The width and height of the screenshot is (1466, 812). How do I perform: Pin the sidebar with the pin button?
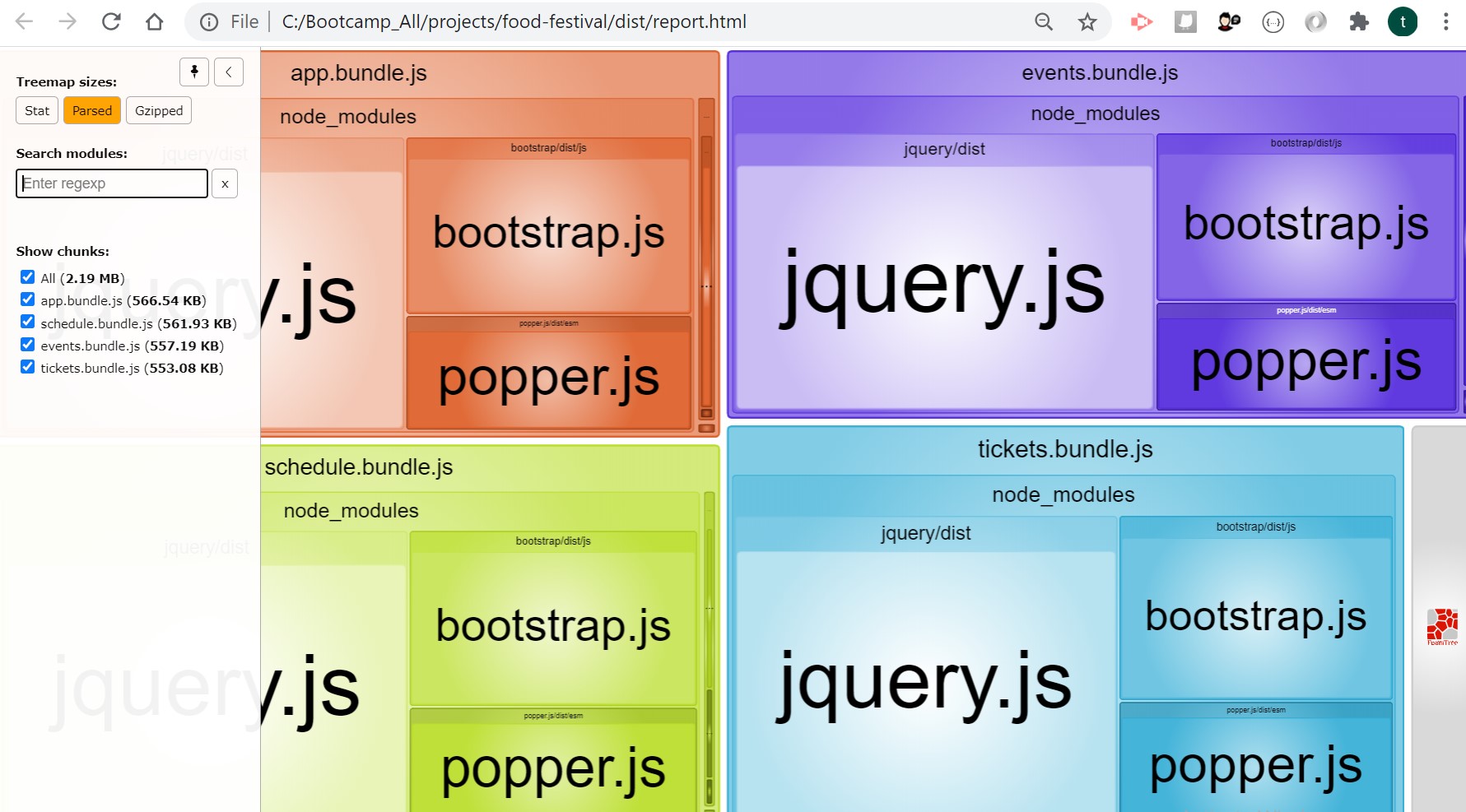click(x=194, y=72)
